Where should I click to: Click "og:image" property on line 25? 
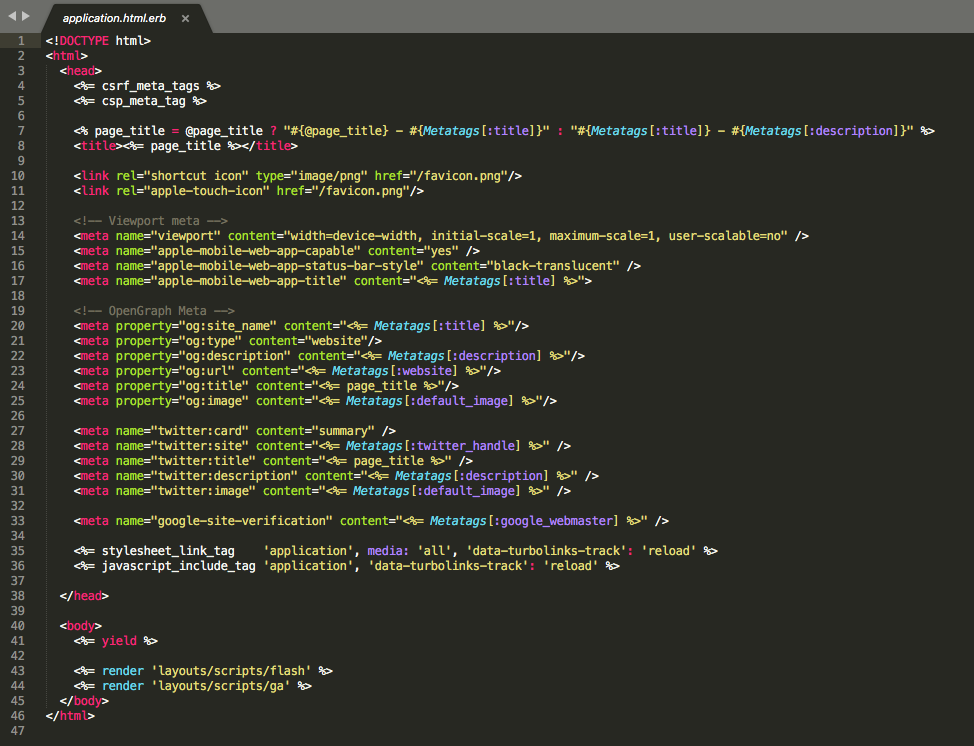(214, 401)
